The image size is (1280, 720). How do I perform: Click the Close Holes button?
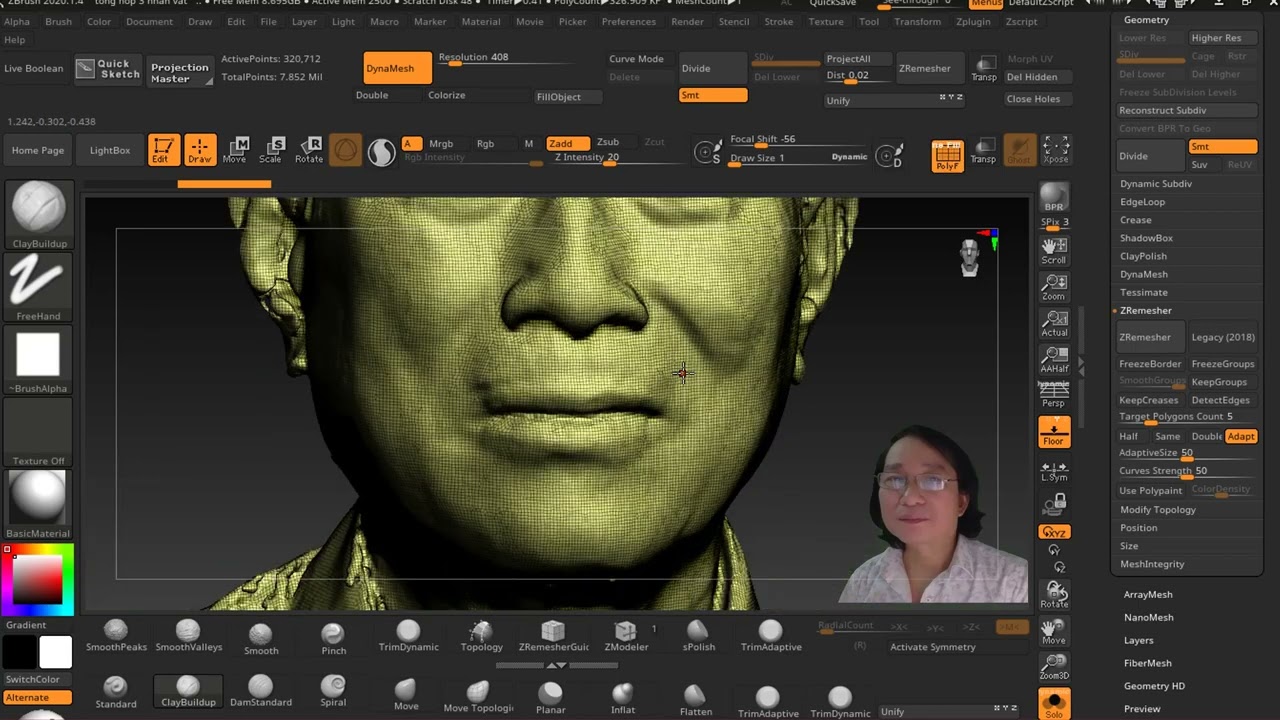pos(1033,99)
